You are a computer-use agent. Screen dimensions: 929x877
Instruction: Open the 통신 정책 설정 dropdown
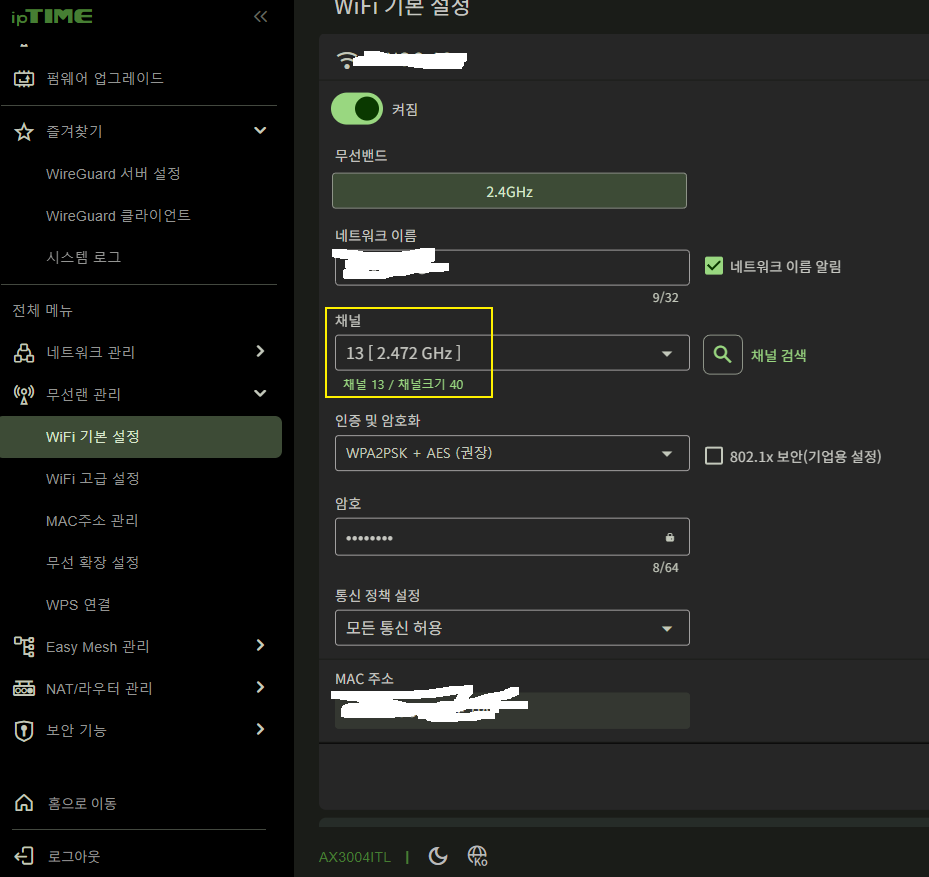click(x=512, y=628)
